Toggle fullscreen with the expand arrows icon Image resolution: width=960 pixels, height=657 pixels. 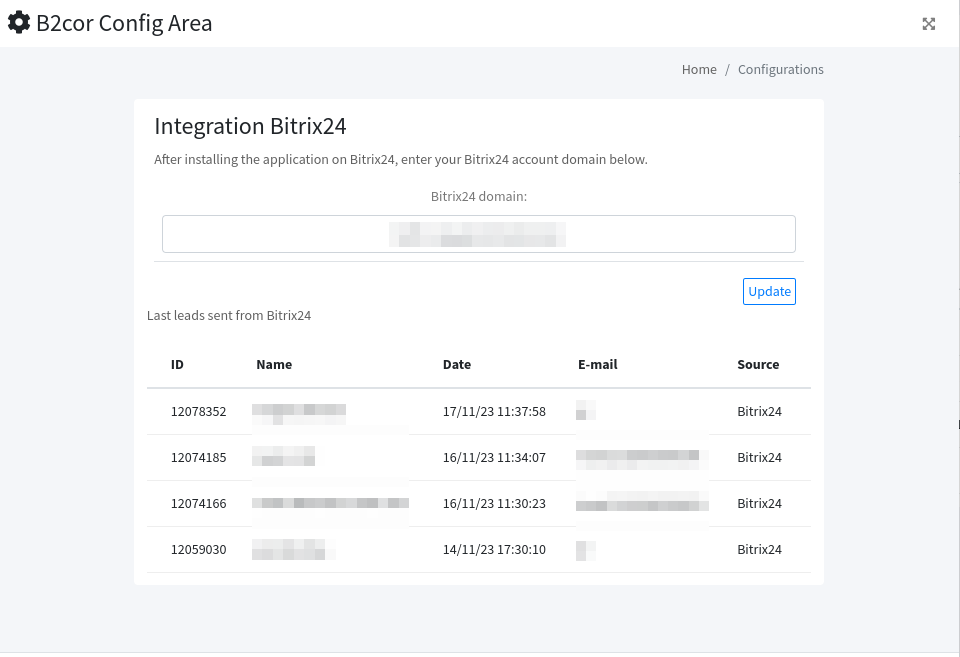click(928, 24)
